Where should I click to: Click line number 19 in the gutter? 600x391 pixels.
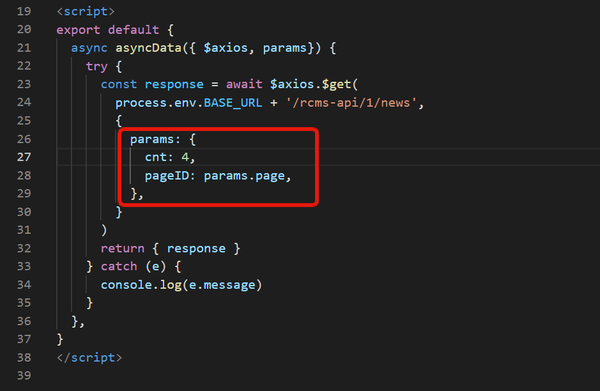[24, 11]
